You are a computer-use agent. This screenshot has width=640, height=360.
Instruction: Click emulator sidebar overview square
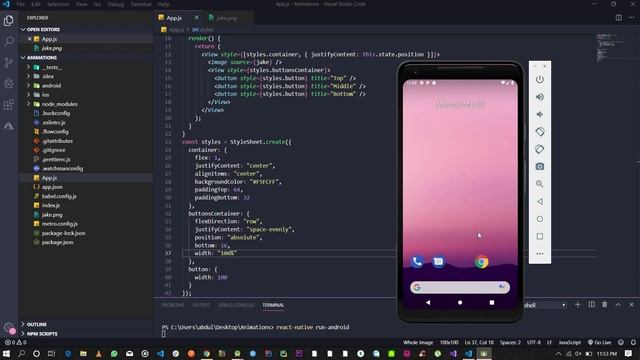[x=540, y=236]
